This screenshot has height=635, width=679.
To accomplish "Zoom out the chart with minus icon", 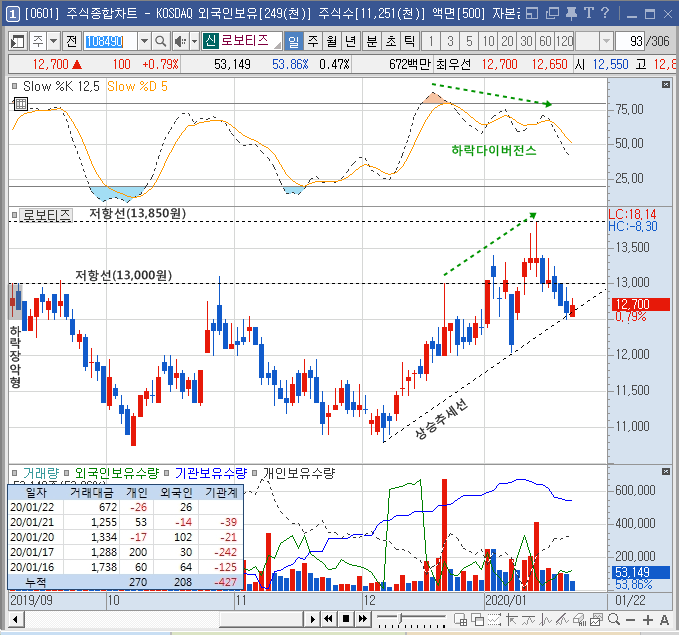I will tap(630, 620).
